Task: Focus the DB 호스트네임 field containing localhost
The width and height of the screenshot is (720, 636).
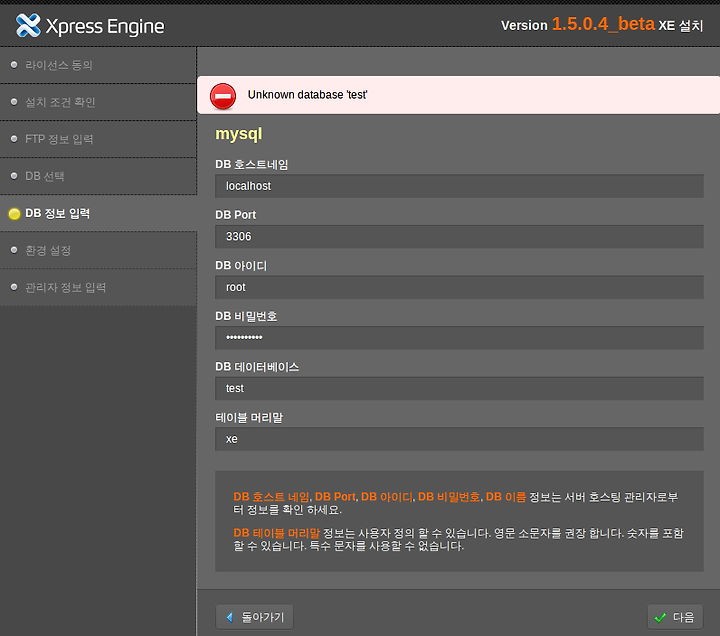Action: pyautogui.click(x=459, y=186)
